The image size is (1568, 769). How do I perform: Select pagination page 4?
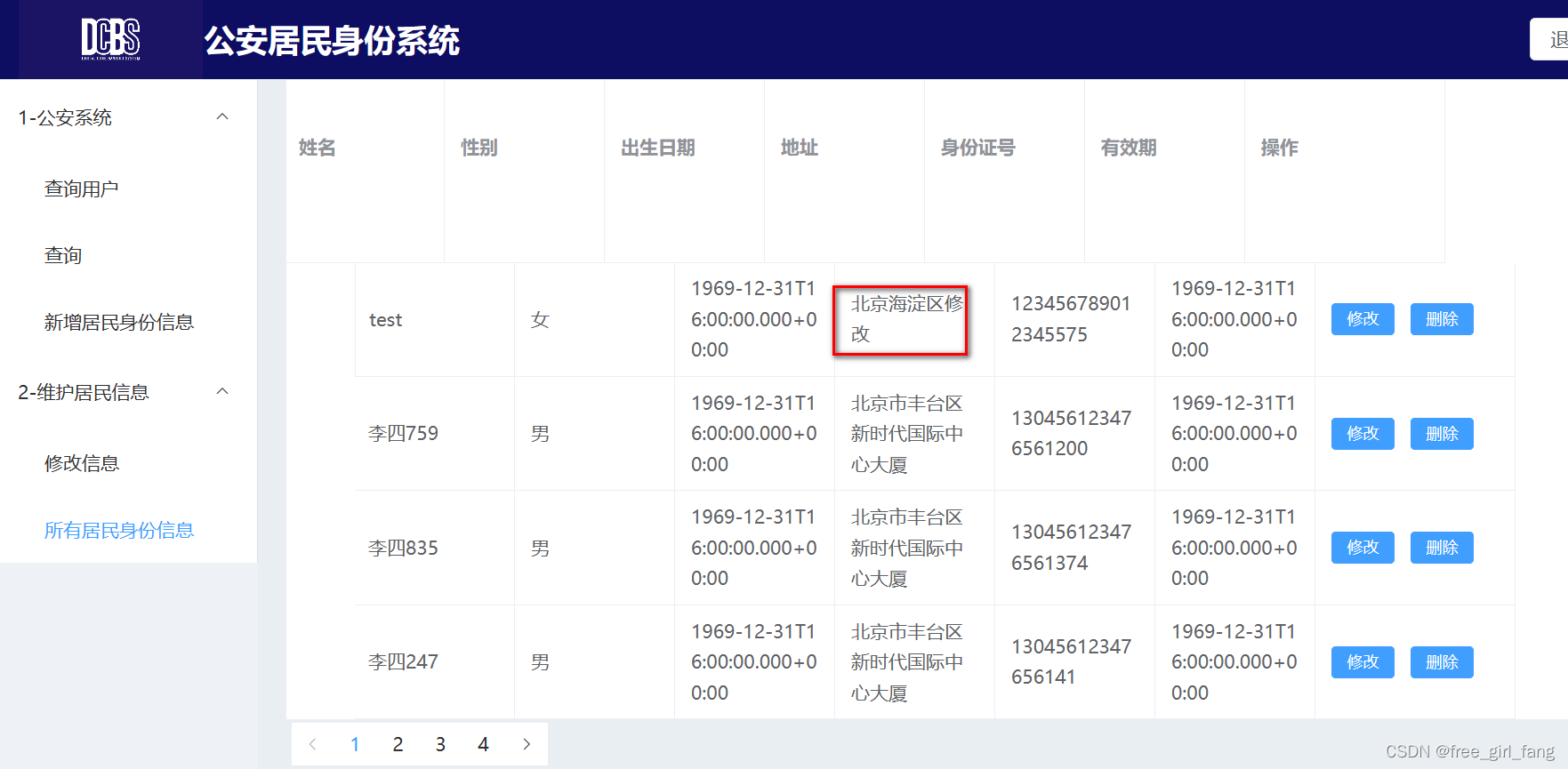click(483, 744)
